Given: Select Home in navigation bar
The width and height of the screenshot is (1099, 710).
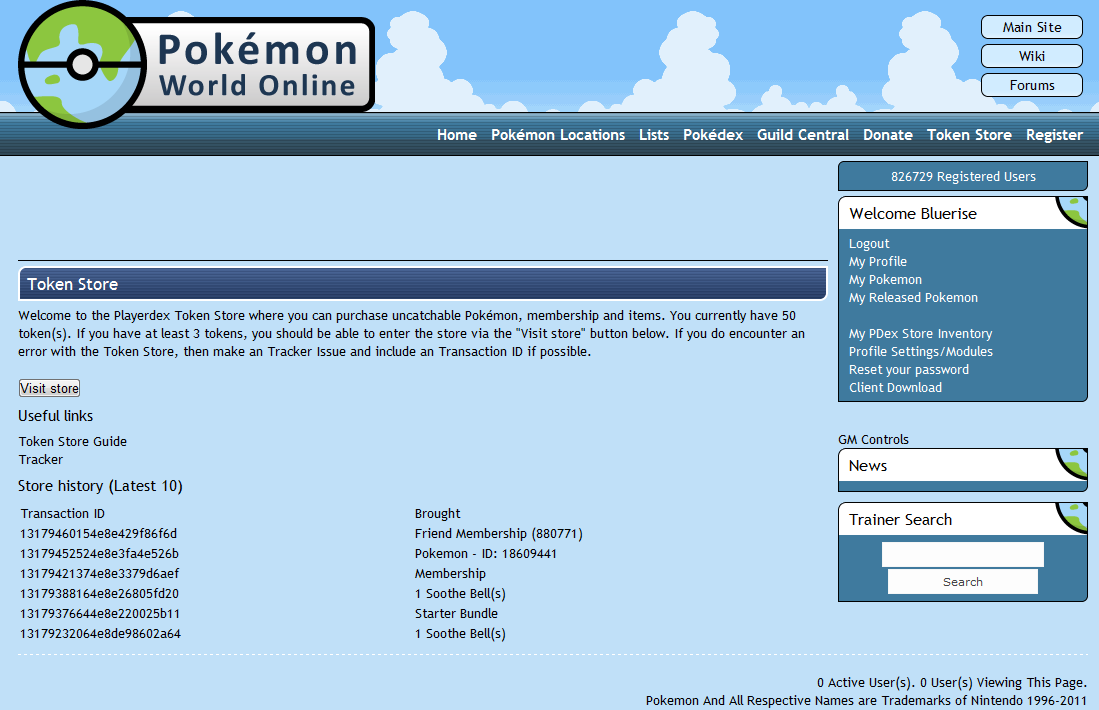Looking at the screenshot, I should click(x=456, y=135).
